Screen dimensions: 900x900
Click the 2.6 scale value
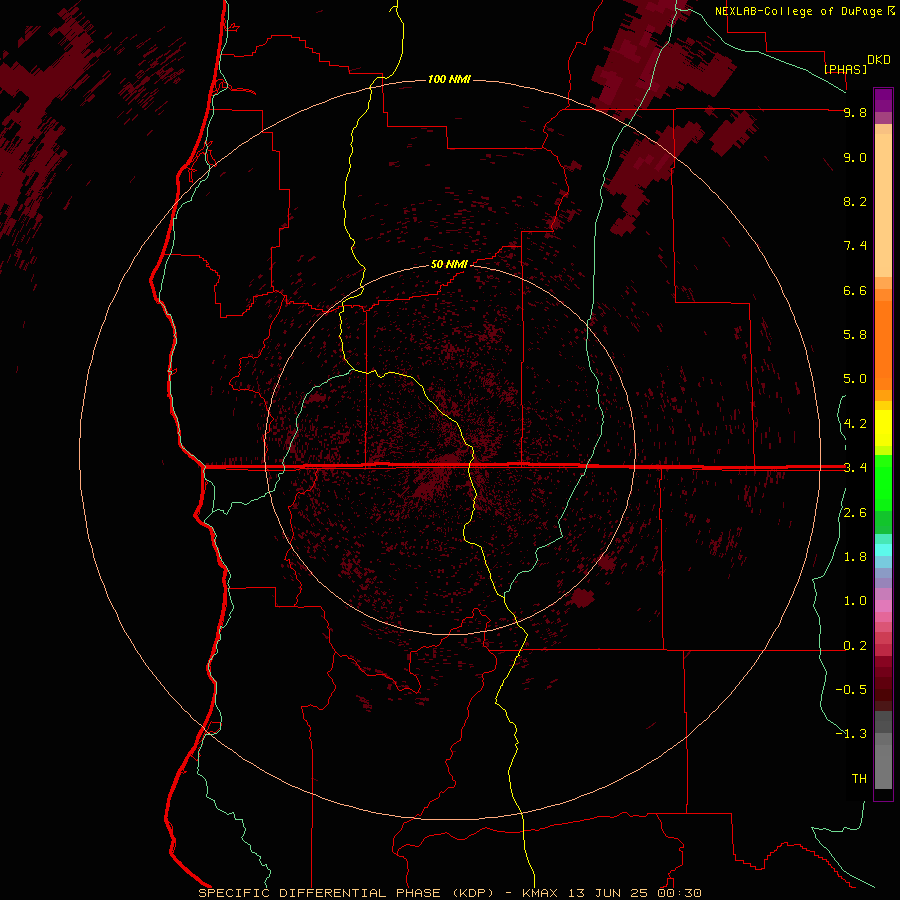(855, 513)
